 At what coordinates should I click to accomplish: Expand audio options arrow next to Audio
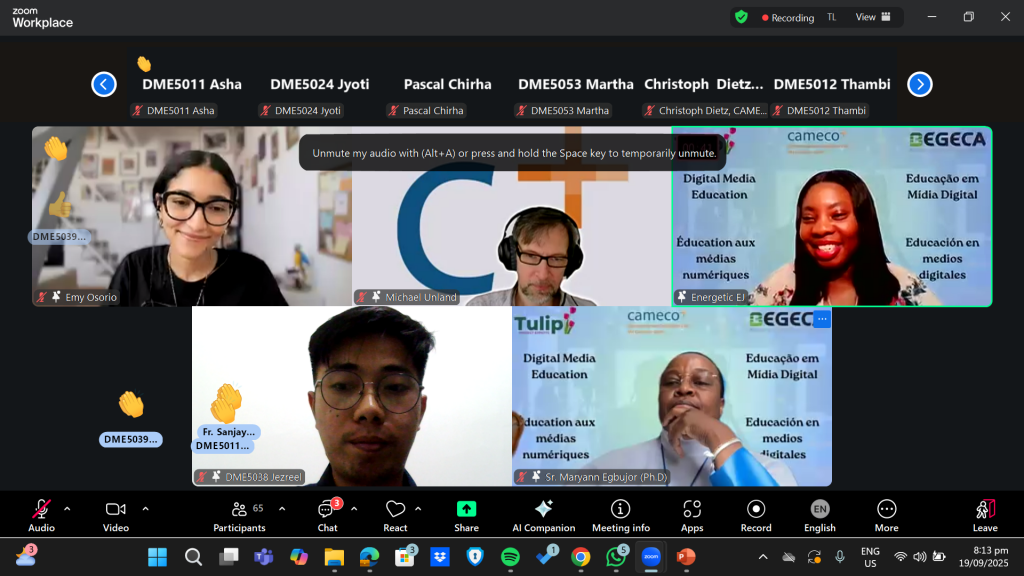[x=67, y=509]
